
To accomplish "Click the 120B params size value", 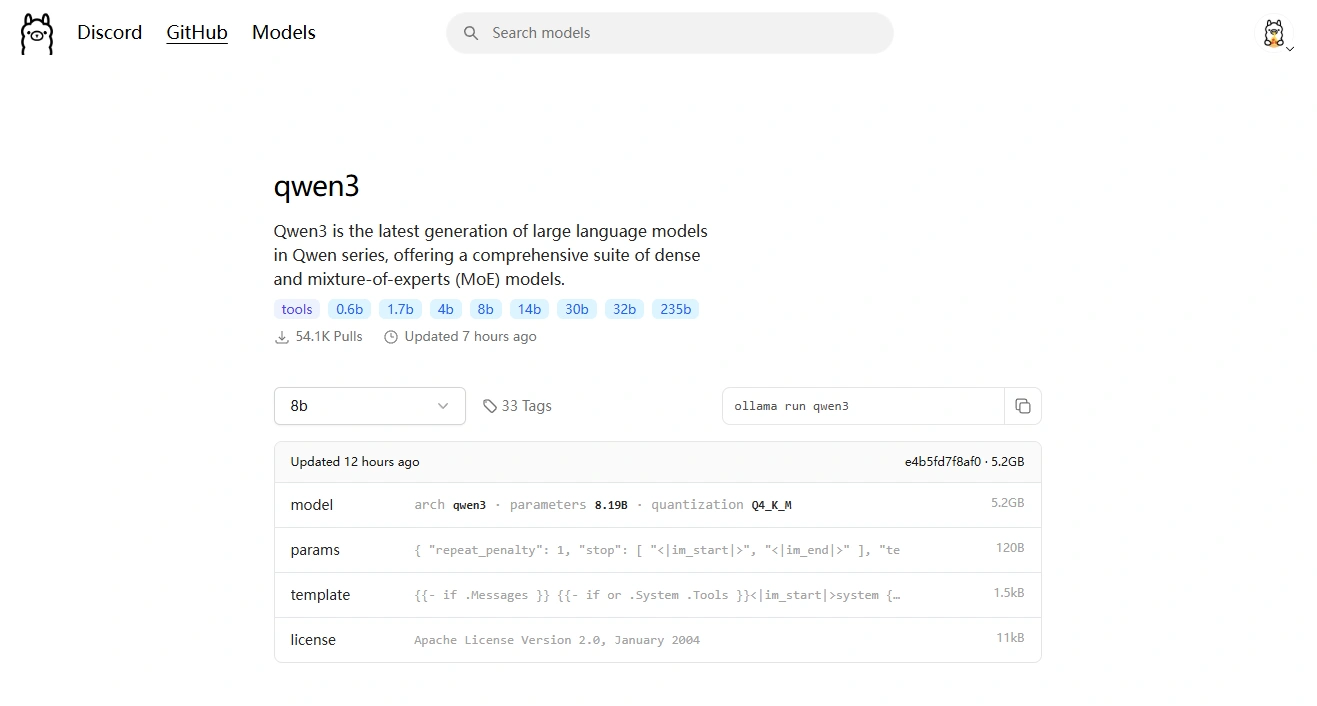I will tap(1010, 548).
